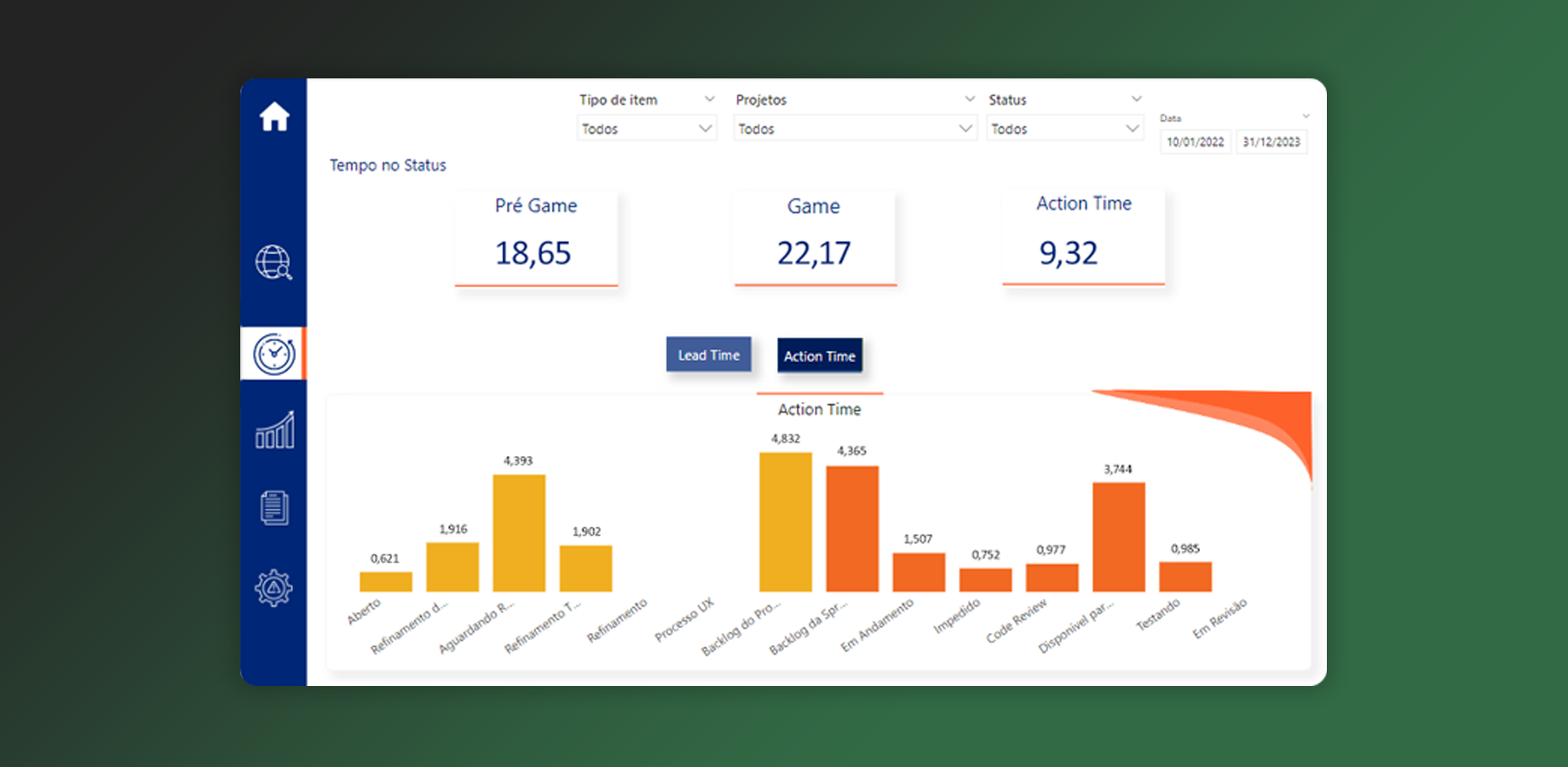Screen dimensions: 1568x767
Task: Click the Processo UX axis label
Action: click(684, 620)
